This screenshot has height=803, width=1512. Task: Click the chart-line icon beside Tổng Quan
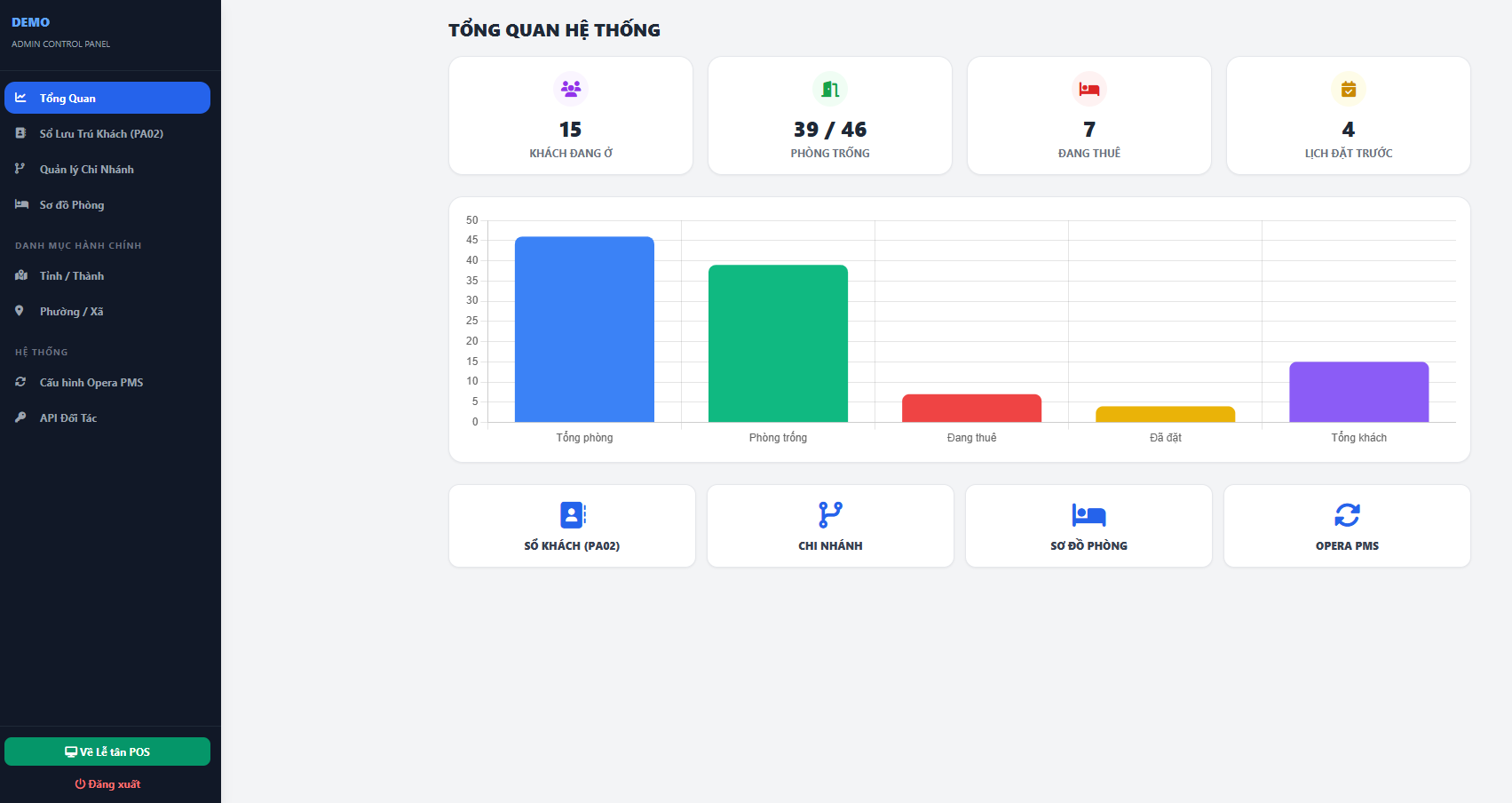(20, 98)
